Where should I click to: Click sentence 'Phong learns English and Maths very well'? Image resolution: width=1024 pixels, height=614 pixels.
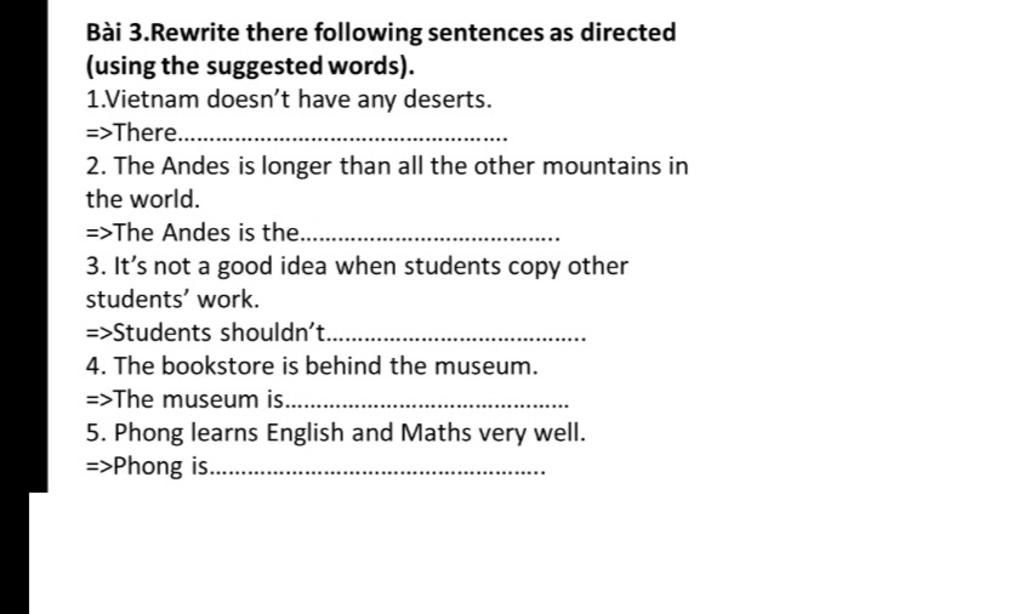336,433
